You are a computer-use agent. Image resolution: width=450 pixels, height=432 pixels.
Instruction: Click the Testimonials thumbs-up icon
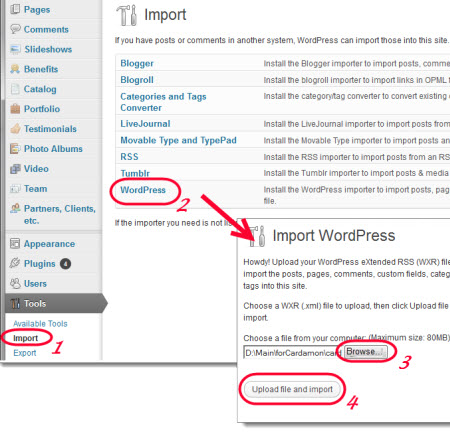(15, 129)
